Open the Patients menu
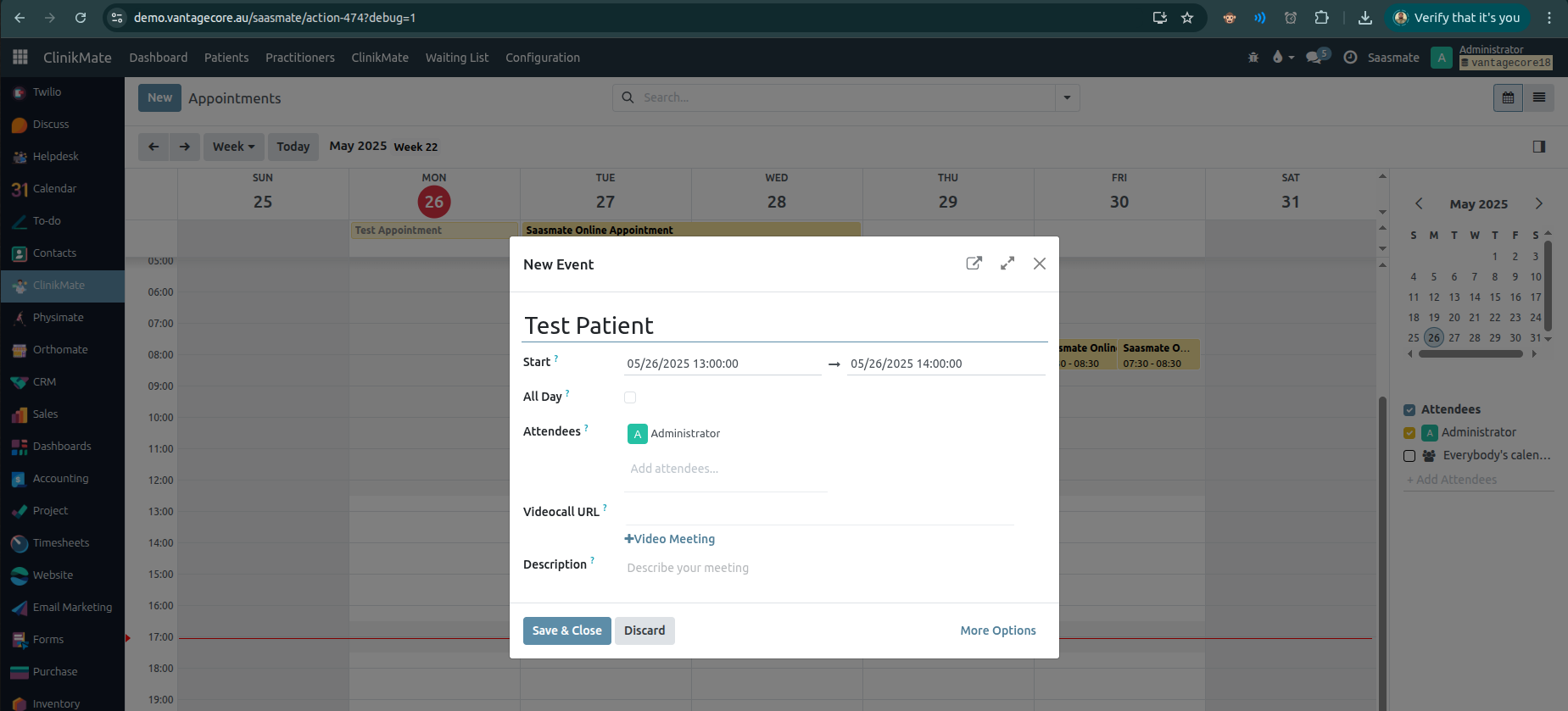The width and height of the screenshot is (1568, 711). [x=226, y=58]
